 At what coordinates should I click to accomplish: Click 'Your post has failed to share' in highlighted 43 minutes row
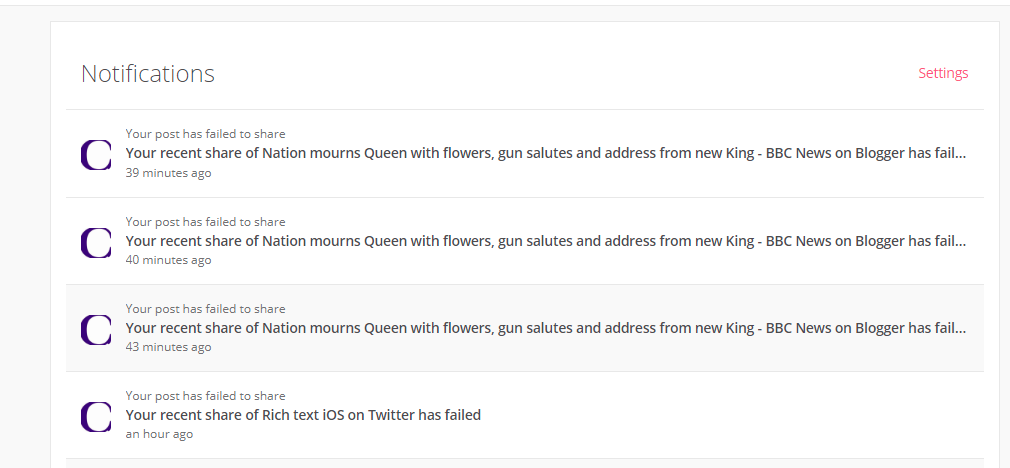coord(205,308)
